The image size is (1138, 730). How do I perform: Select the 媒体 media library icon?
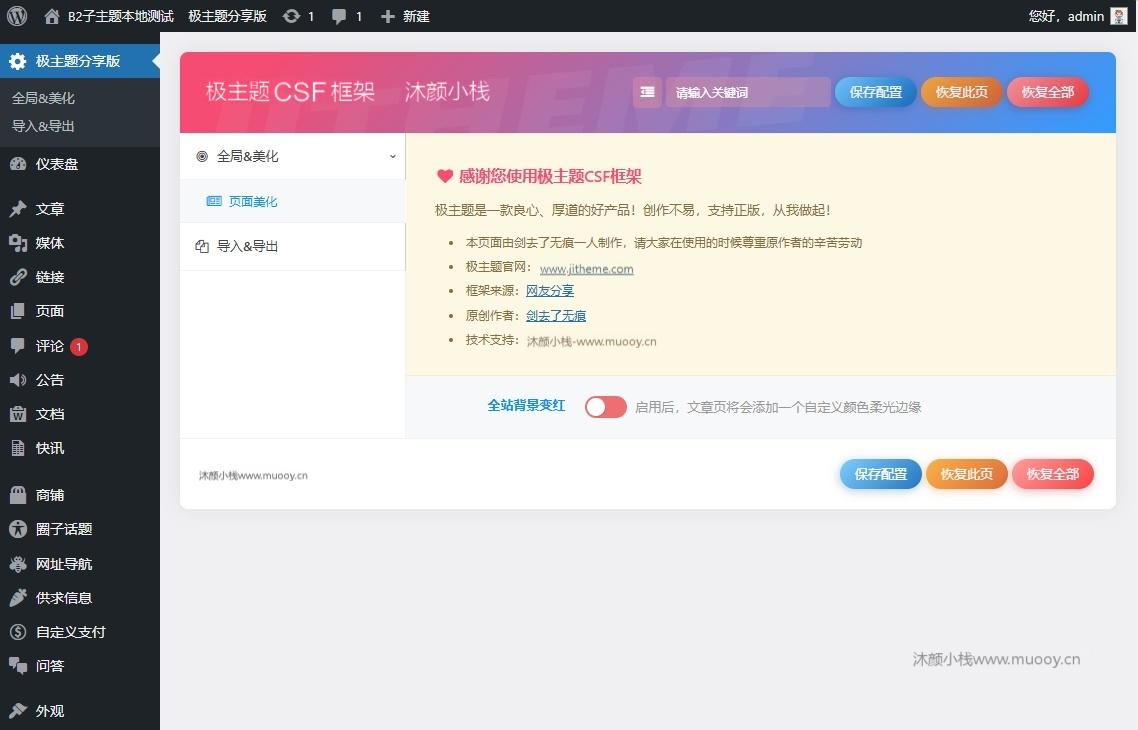pyautogui.click(x=22, y=242)
